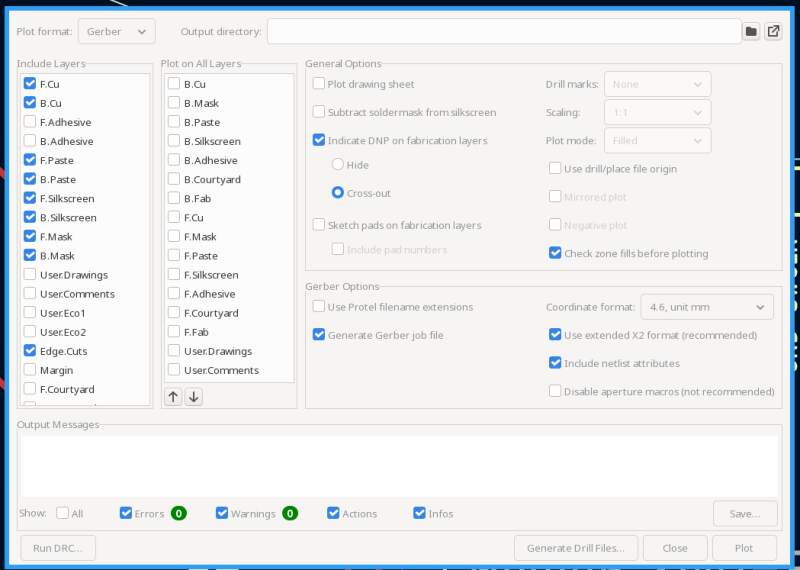Click the Plot button
The width and height of the screenshot is (800, 570).
pyautogui.click(x=744, y=548)
